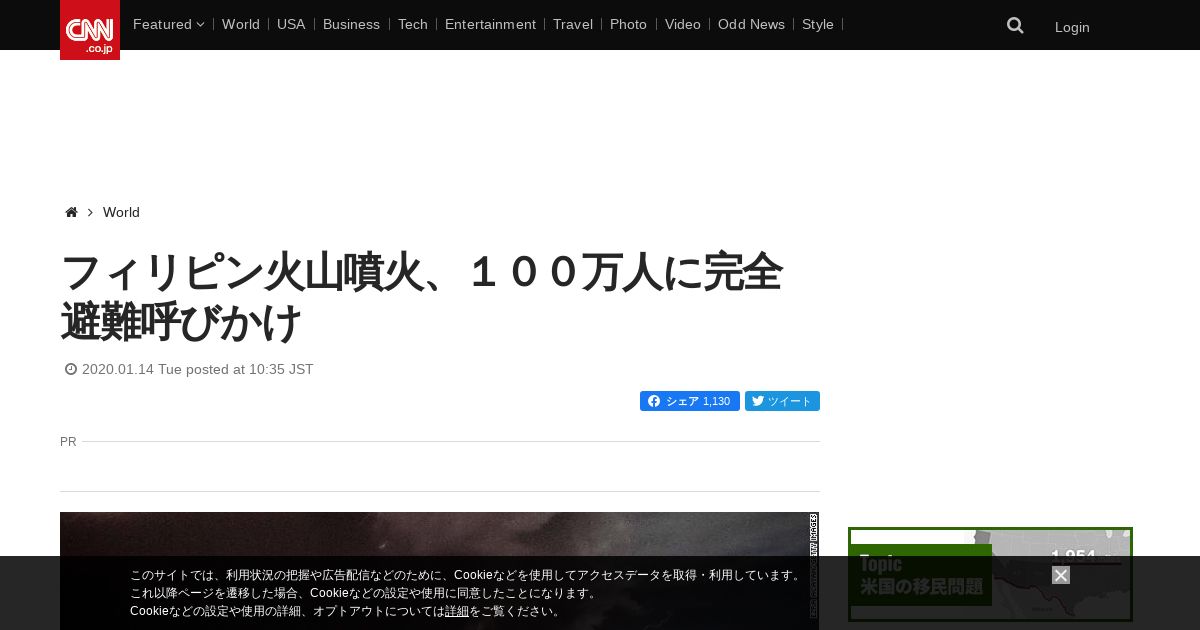
Task: Expand the Featured dropdown menu
Action: point(168,24)
